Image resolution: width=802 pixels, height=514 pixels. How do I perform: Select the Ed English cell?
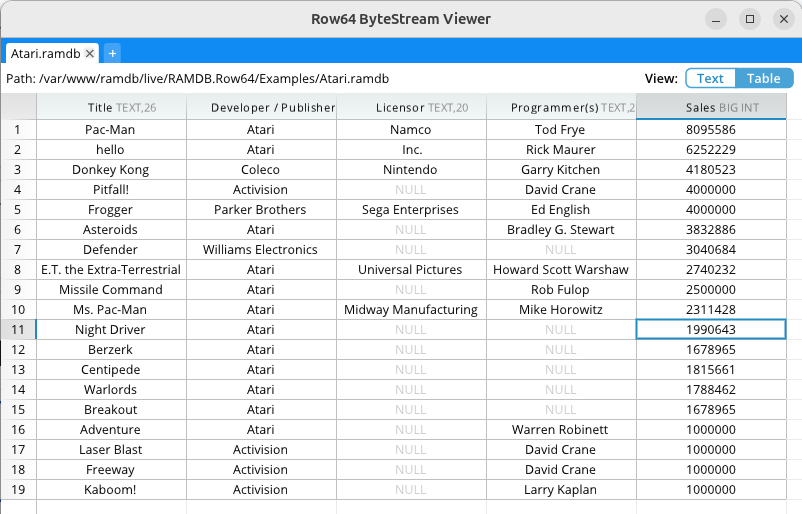[x=561, y=209]
